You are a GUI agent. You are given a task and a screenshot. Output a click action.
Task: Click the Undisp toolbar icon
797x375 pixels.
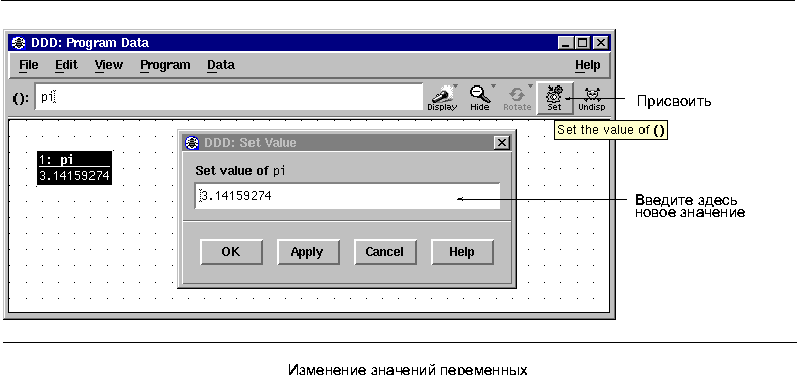(591, 95)
